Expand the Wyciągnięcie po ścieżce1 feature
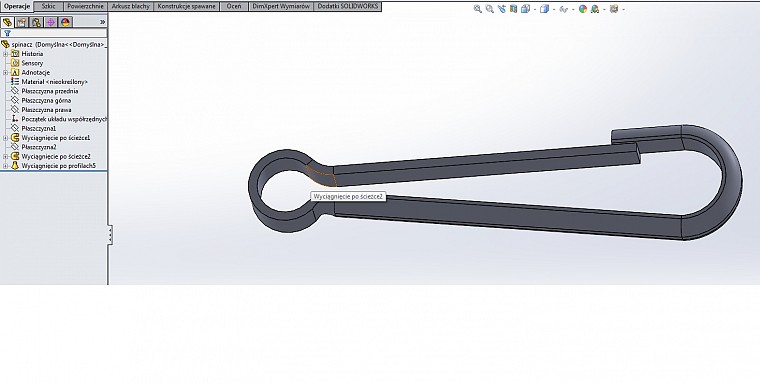This screenshot has width=760, height=384. pyautogui.click(x=5, y=138)
